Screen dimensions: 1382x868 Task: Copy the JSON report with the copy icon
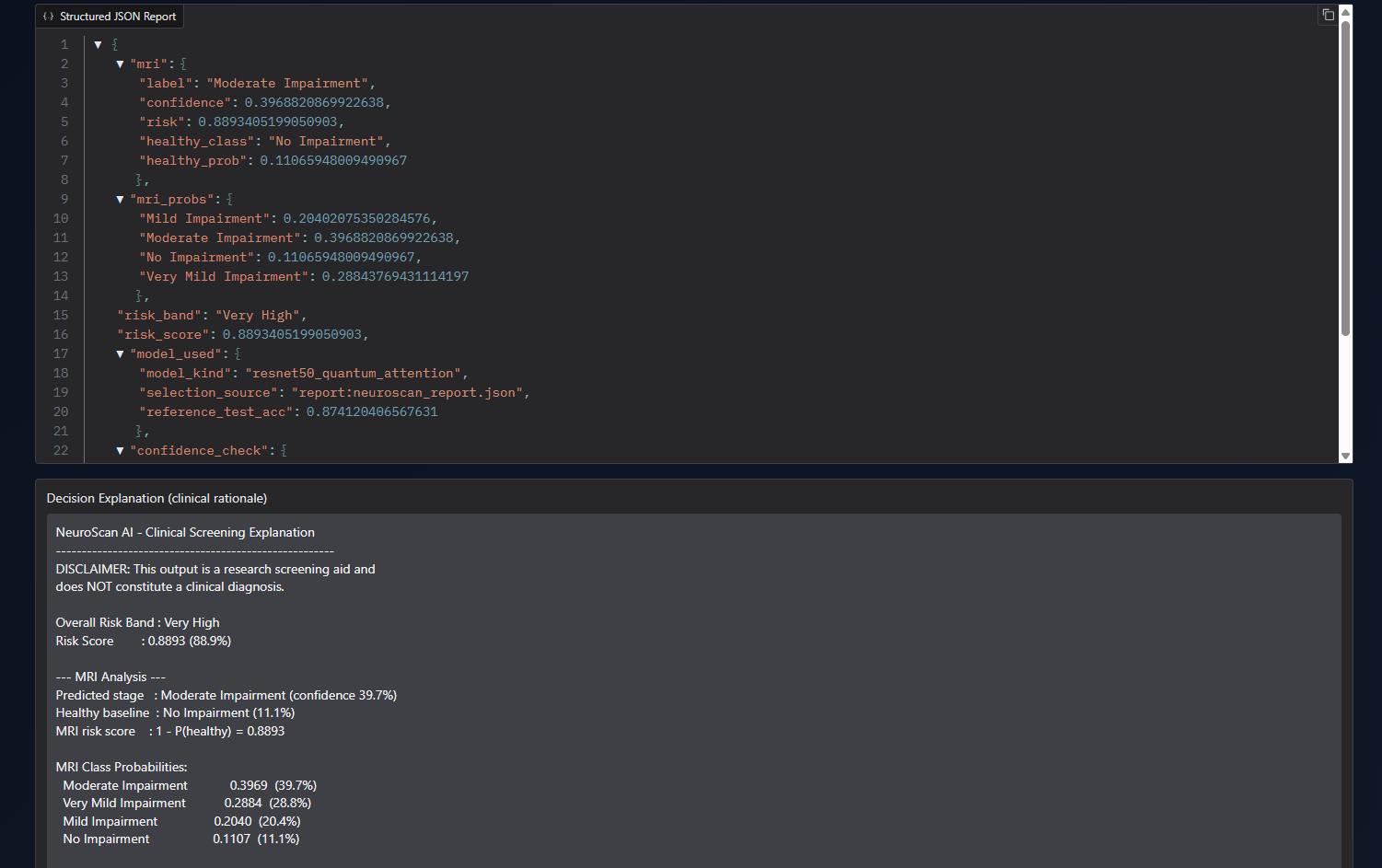(x=1328, y=15)
